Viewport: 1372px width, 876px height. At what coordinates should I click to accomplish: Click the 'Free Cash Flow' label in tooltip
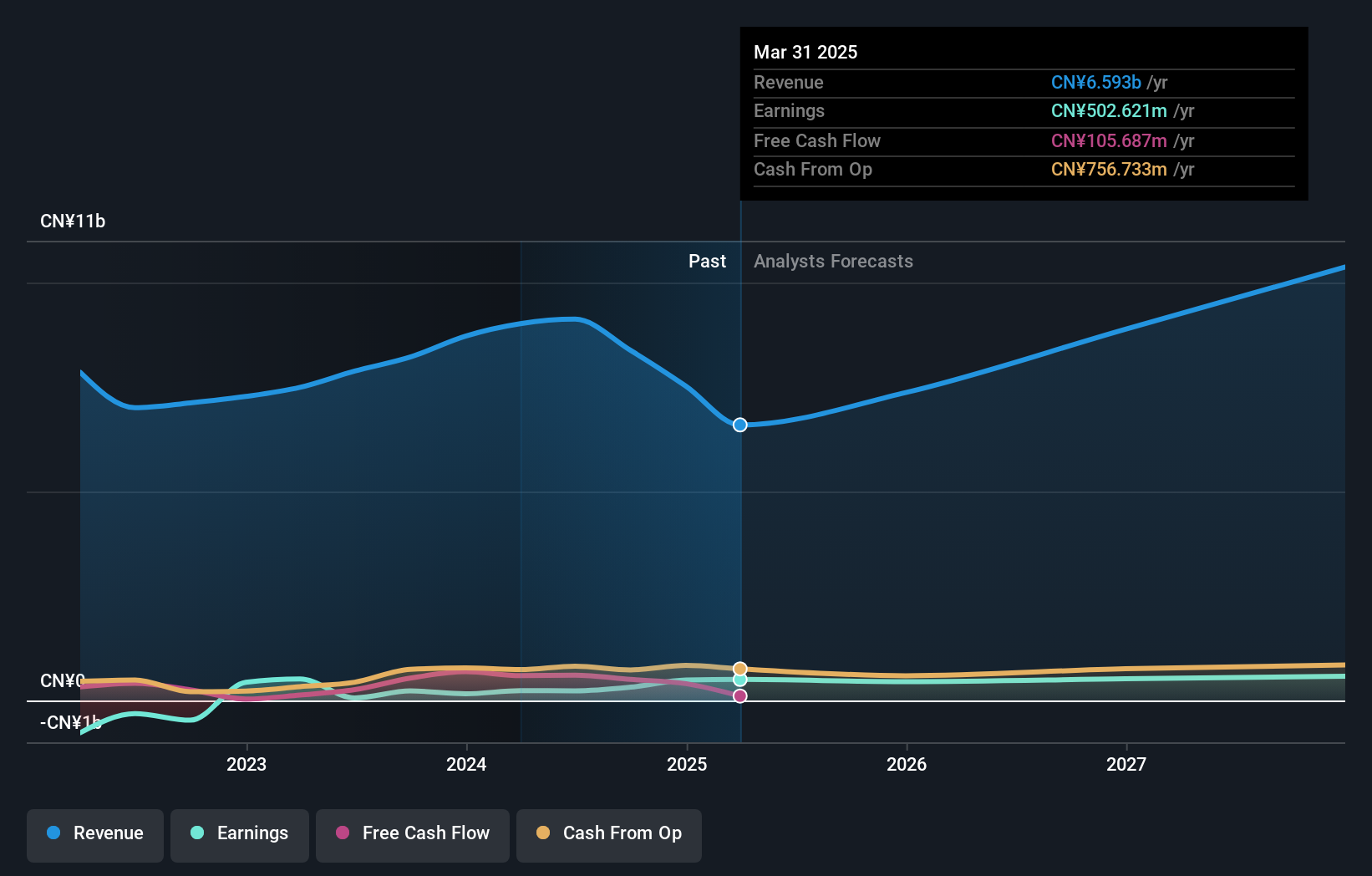pos(817,140)
